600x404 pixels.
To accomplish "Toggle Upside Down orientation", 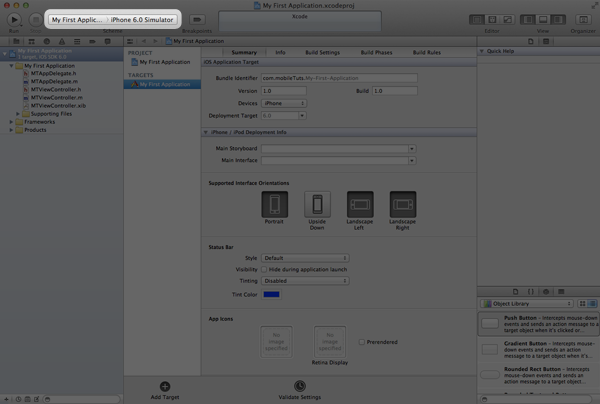I will [317, 204].
